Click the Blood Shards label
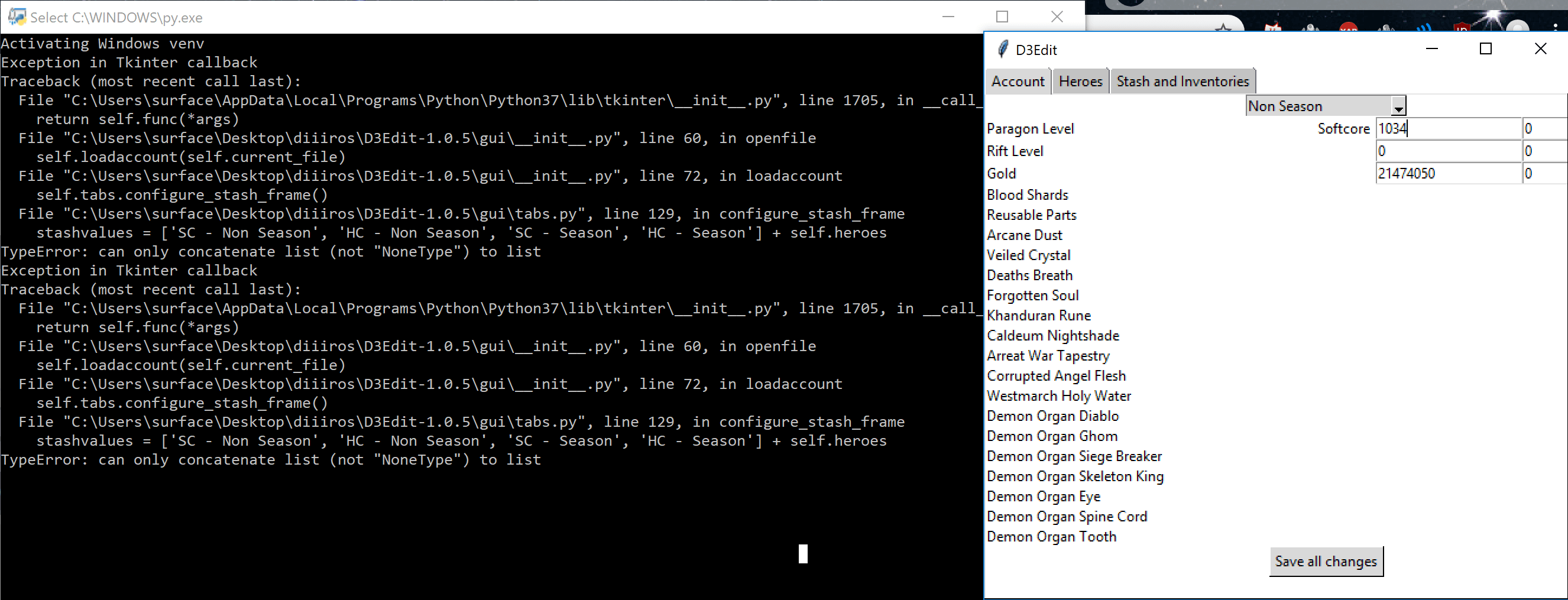This screenshot has width=1568, height=600. pos(1028,194)
